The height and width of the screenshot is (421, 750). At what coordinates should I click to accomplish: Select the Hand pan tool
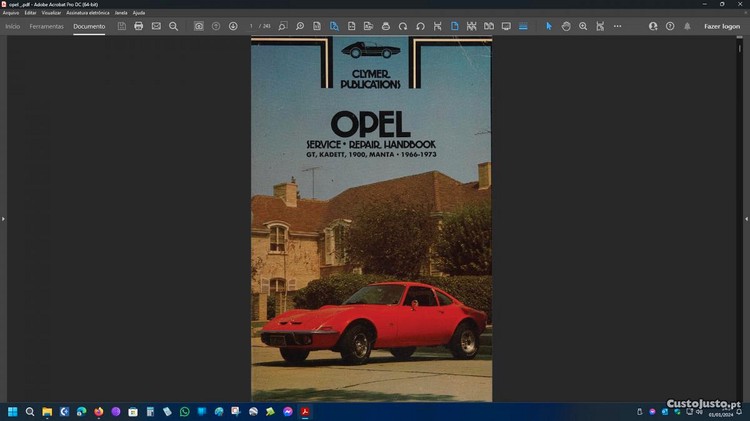click(566, 26)
